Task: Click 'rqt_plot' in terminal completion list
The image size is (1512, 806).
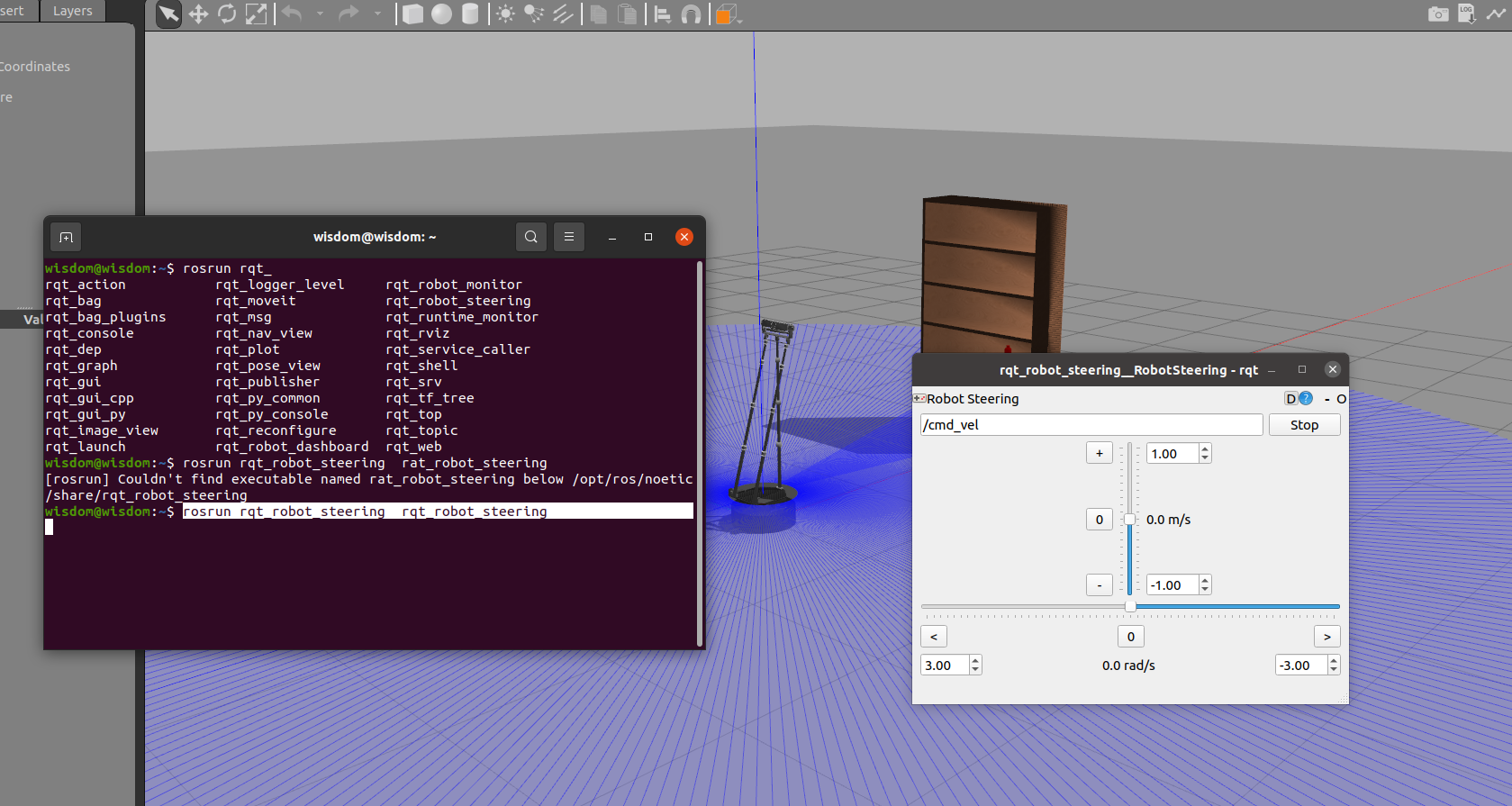Action: (248, 349)
